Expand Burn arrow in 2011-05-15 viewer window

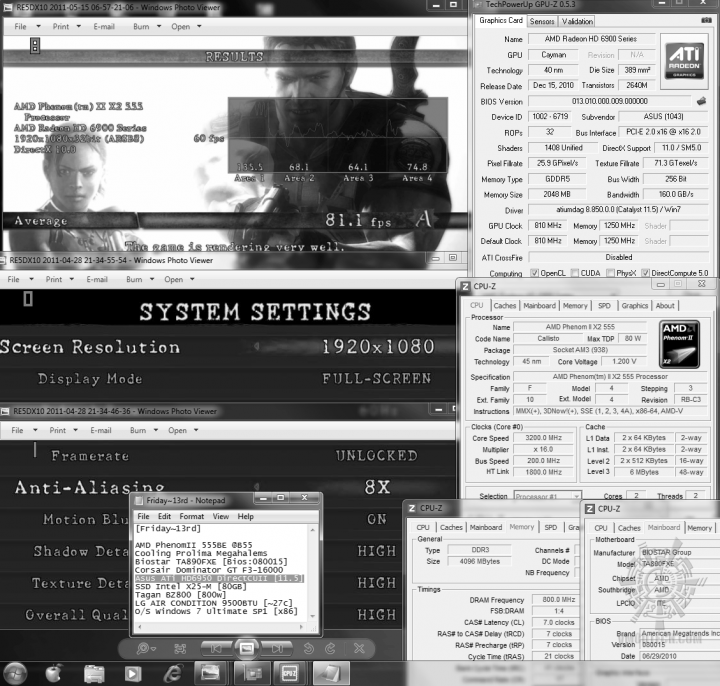[159, 26]
